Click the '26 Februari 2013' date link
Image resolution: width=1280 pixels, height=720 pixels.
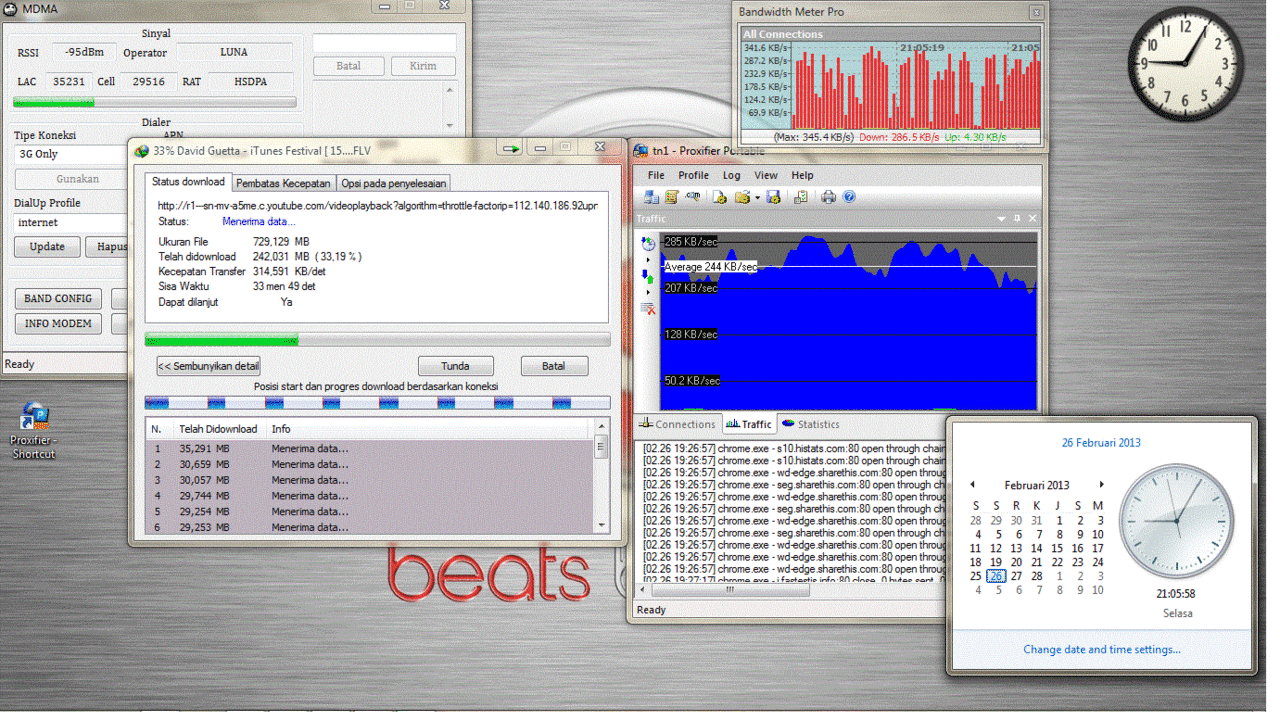(1101, 442)
